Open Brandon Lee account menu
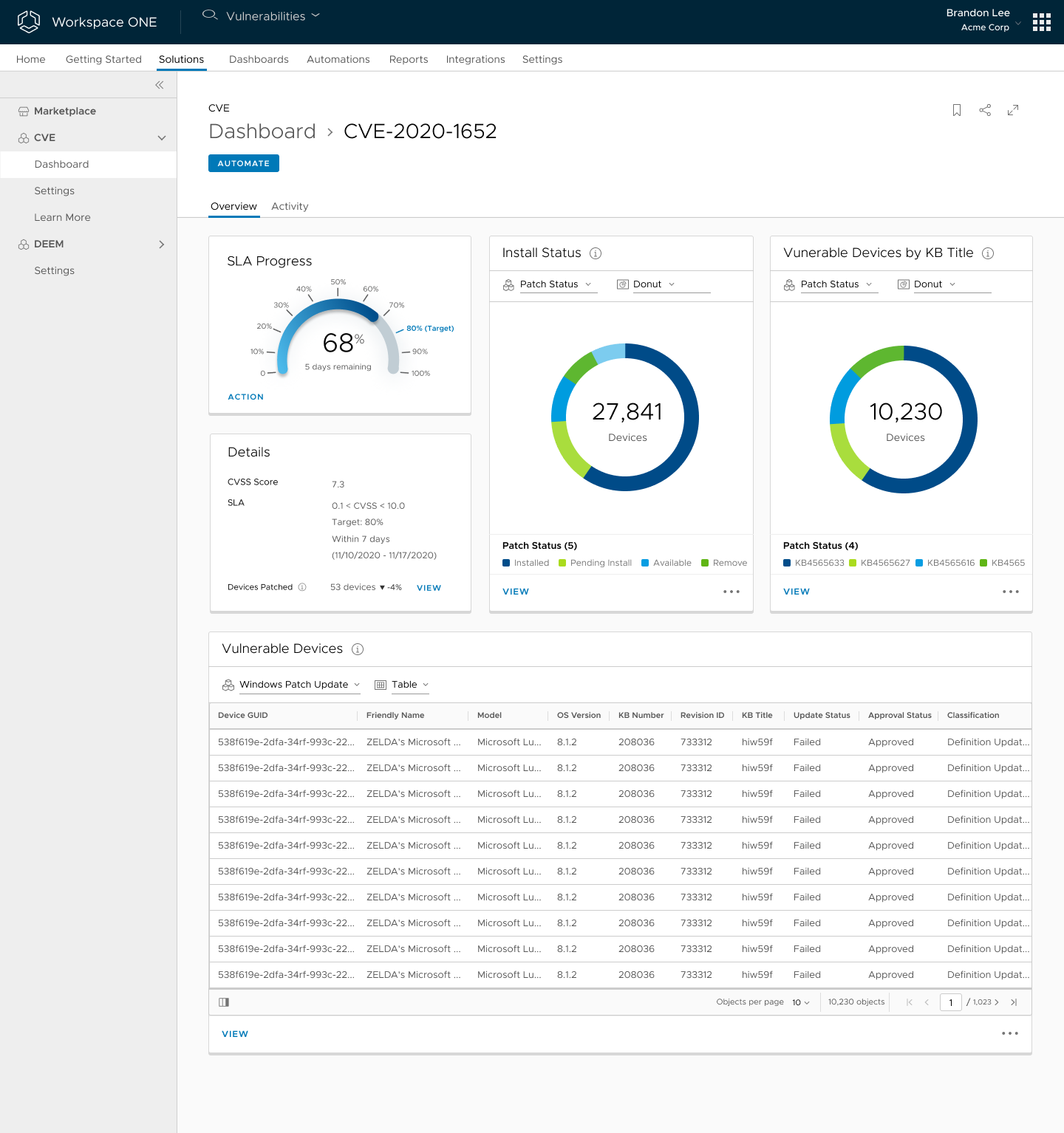Viewport: 1064px width, 1133px height. [983, 20]
